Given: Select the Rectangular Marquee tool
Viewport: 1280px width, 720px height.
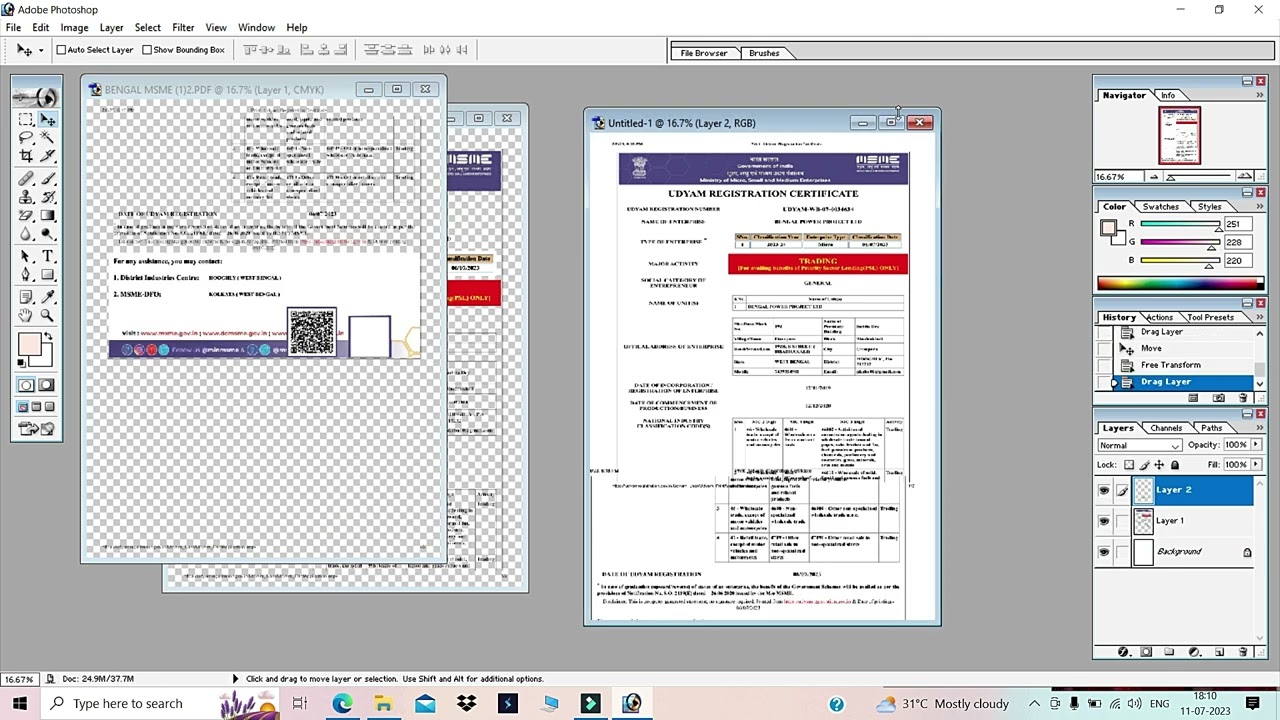Looking at the screenshot, I should coord(25,119).
